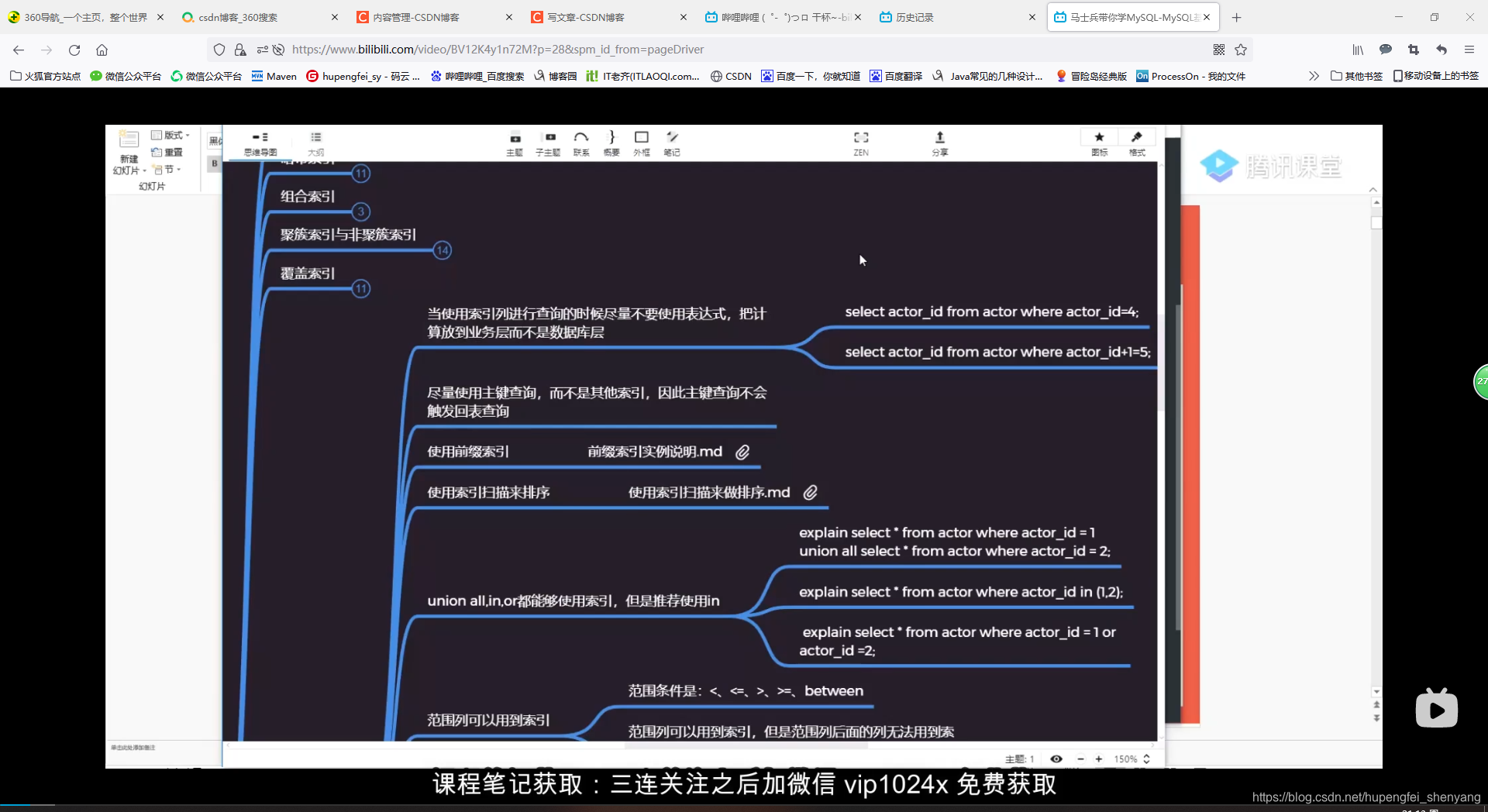Zoom out using the minus control near 150%

[x=1082, y=759]
